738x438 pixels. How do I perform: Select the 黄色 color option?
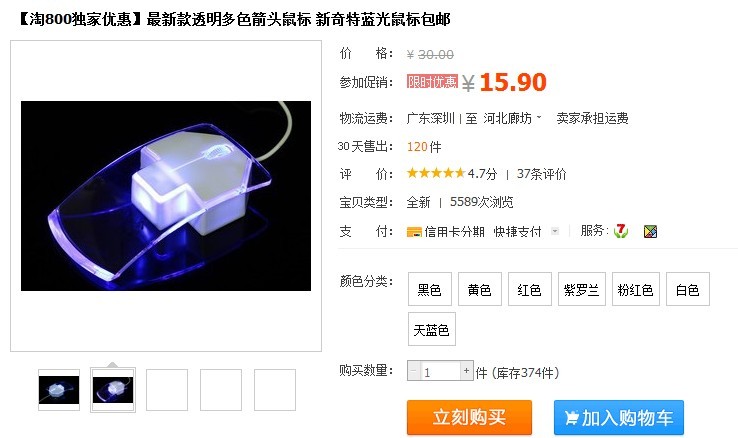pos(480,289)
